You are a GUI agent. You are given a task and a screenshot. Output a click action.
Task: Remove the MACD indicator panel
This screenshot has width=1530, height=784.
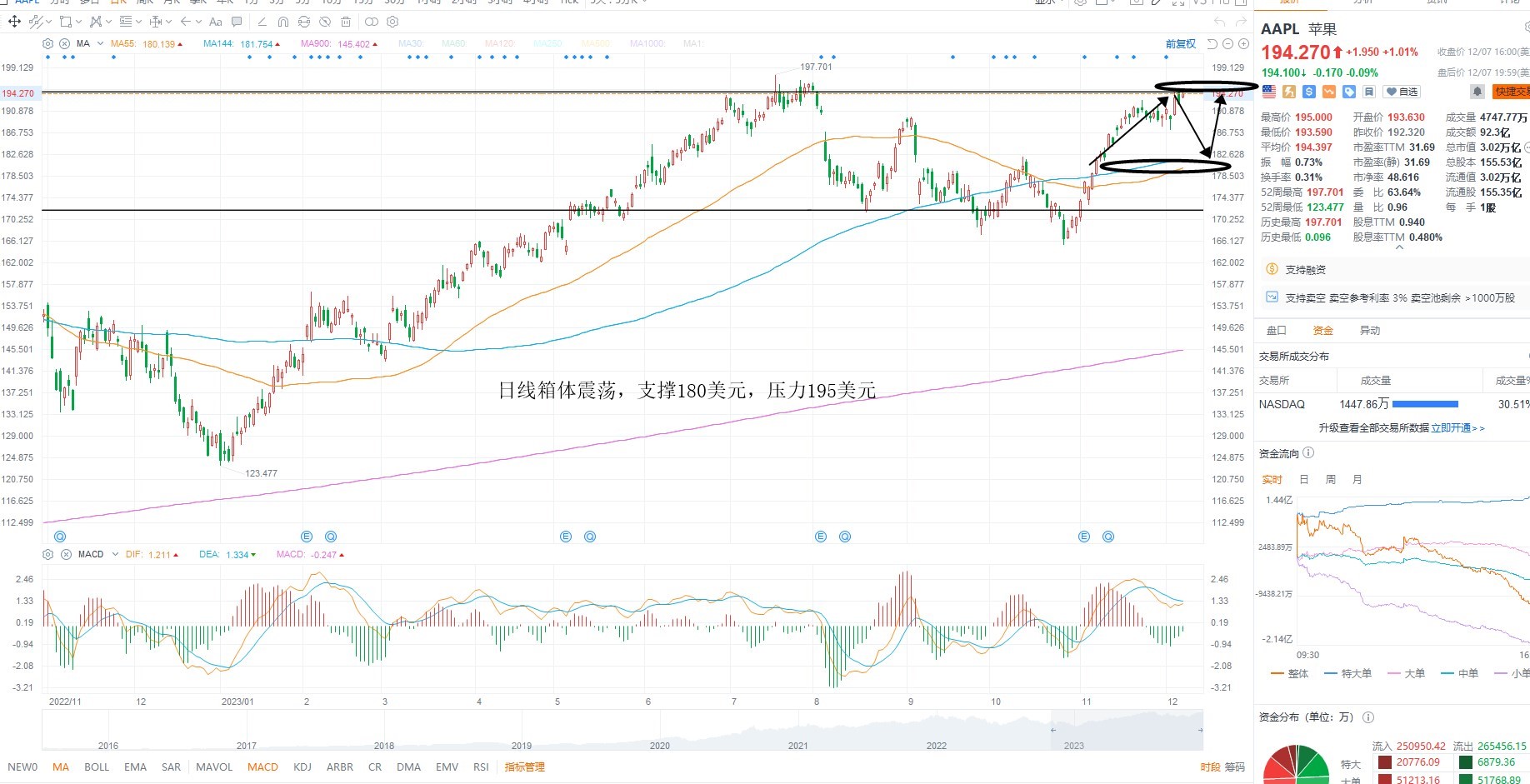click(64, 554)
